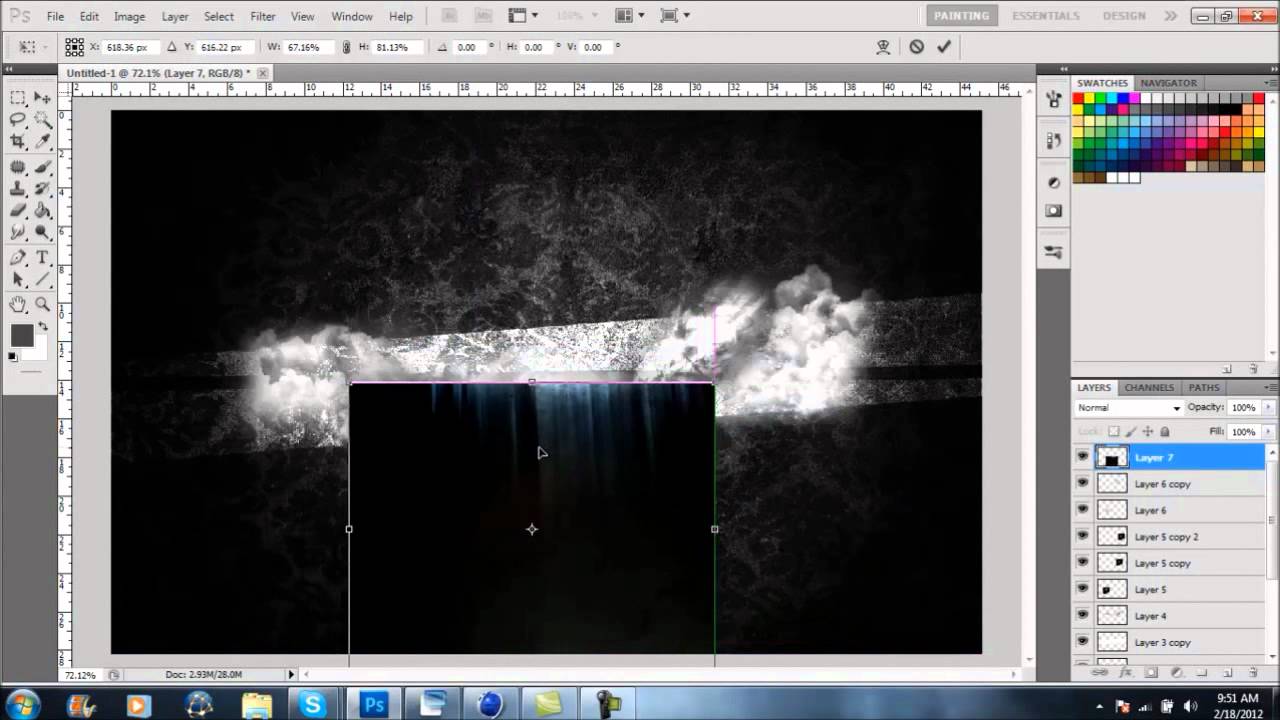Swap foreground and background colors

tap(43, 327)
